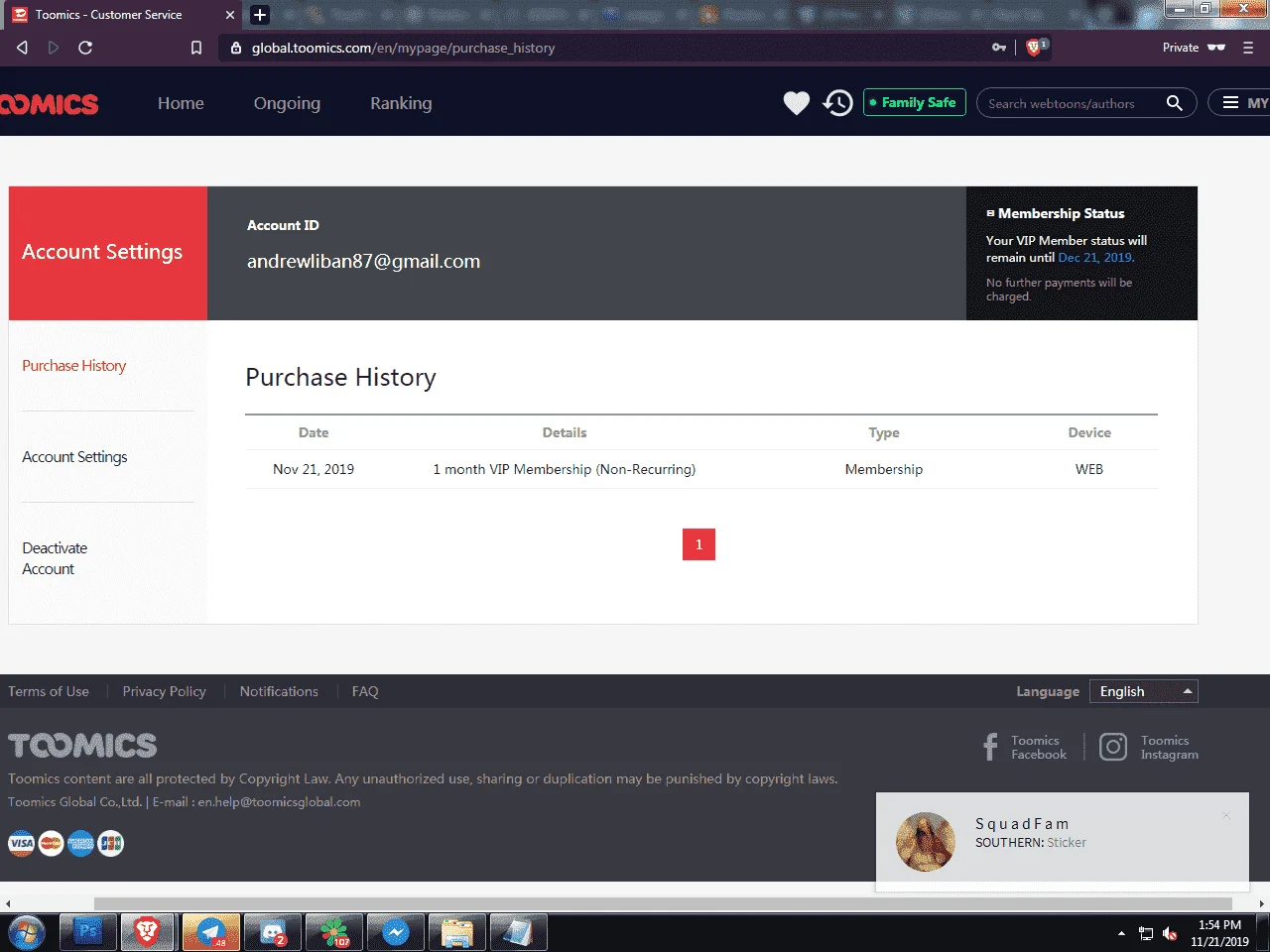The width and height of the screenshot is (1270, 952).
Task: Select Deactivate Account in the sidebar
Action: [55, 558]
